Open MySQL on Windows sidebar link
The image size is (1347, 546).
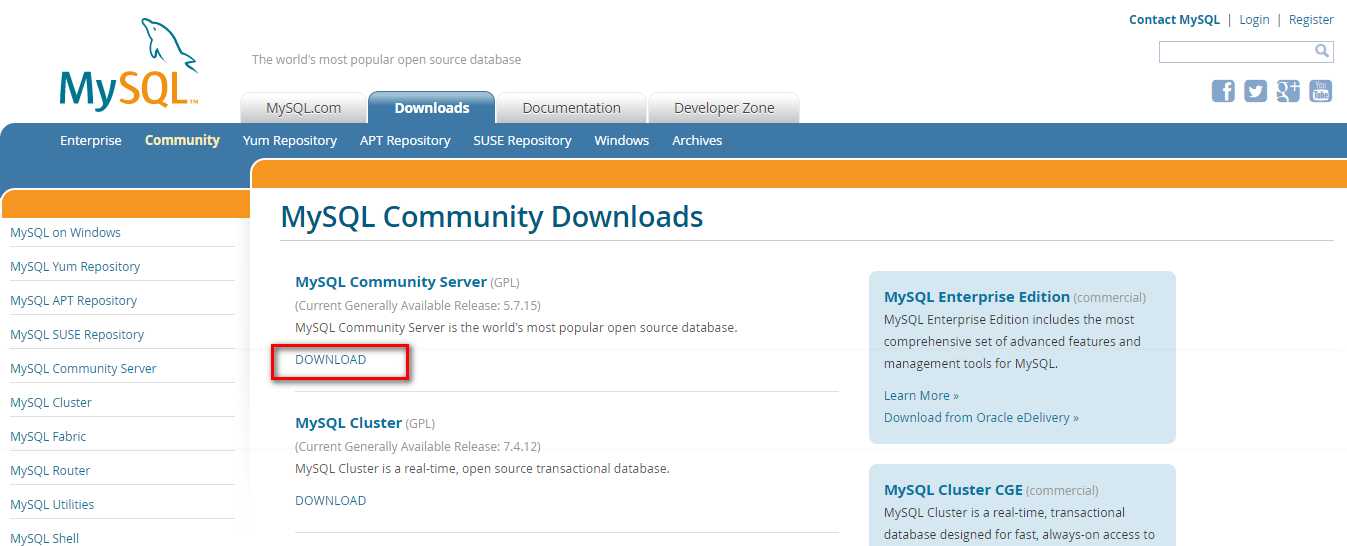pyautogui.click(x=65, y=233)
